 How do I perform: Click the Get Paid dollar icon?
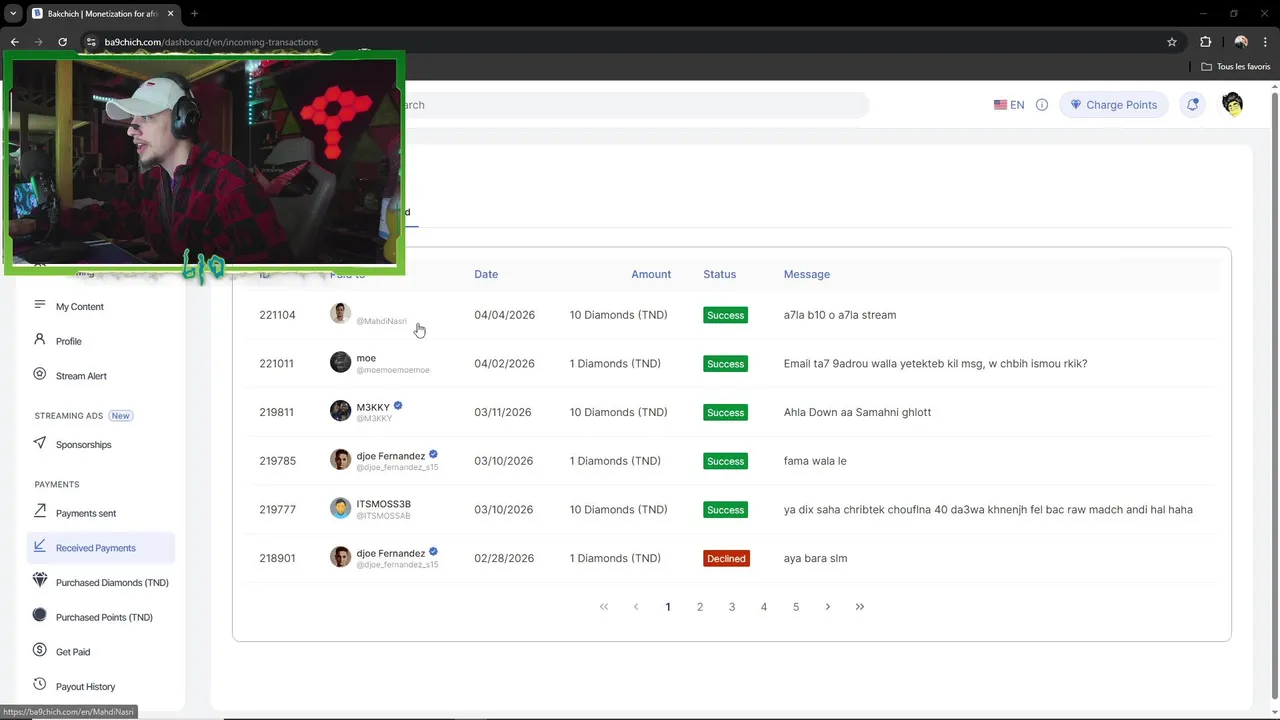coord(40,650)
